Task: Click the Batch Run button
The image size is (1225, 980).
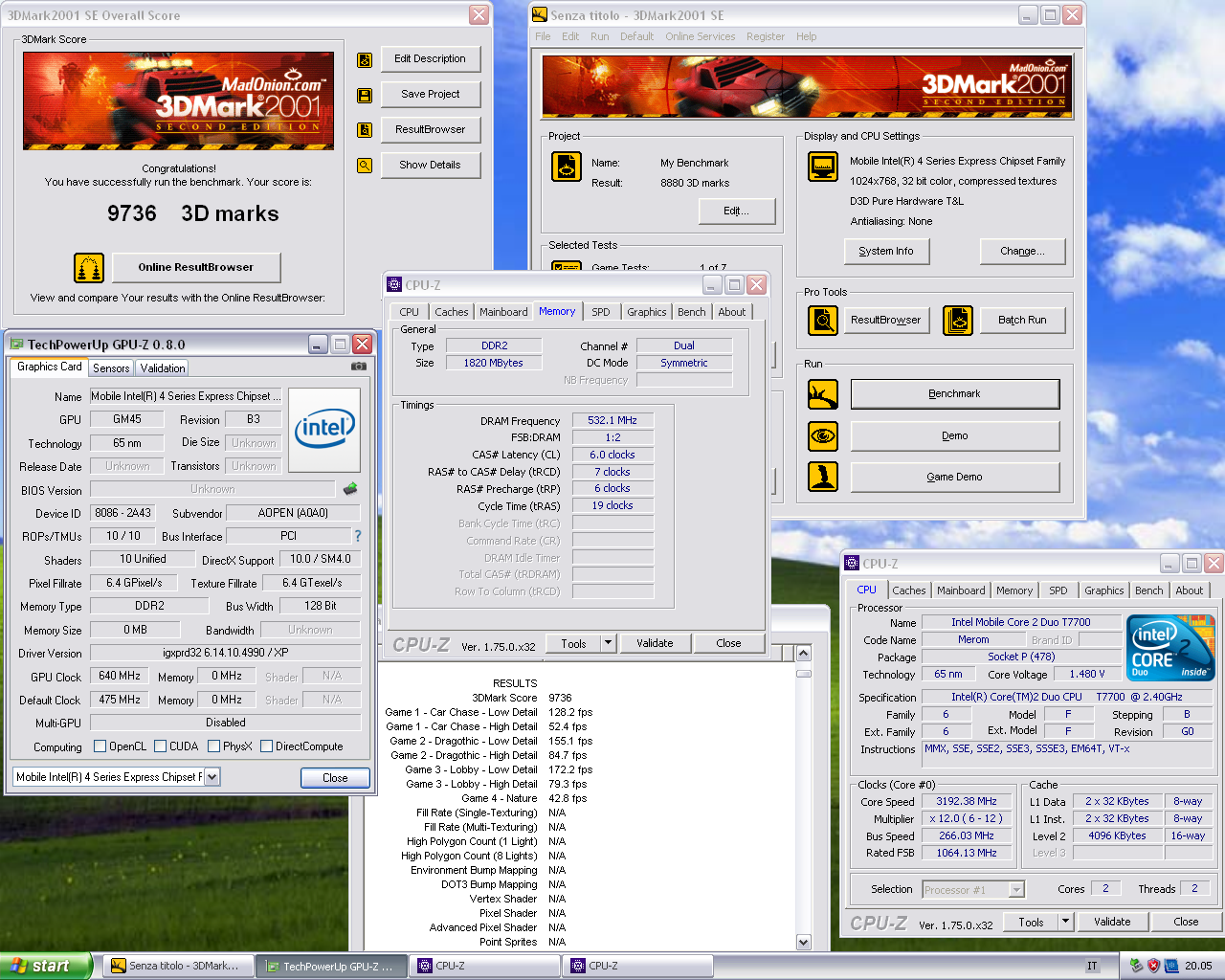Action: point(1022,320)
